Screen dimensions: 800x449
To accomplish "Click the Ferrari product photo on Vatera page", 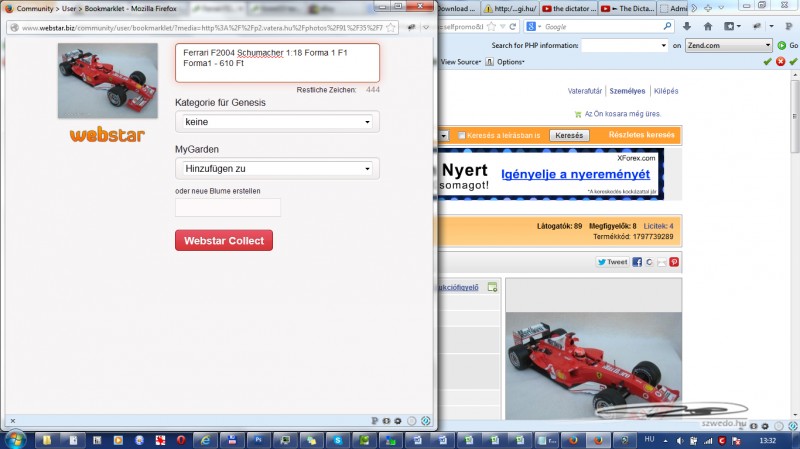I will coord(593,365).
